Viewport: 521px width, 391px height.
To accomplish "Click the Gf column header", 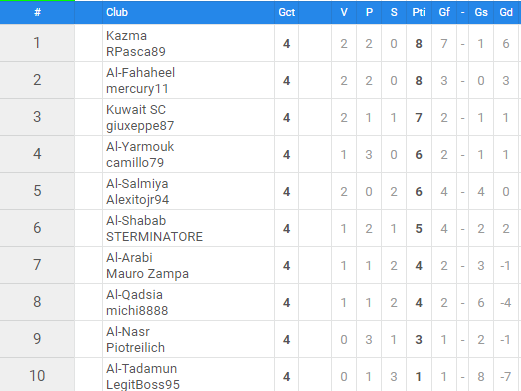I will click(x=444, y=12).
